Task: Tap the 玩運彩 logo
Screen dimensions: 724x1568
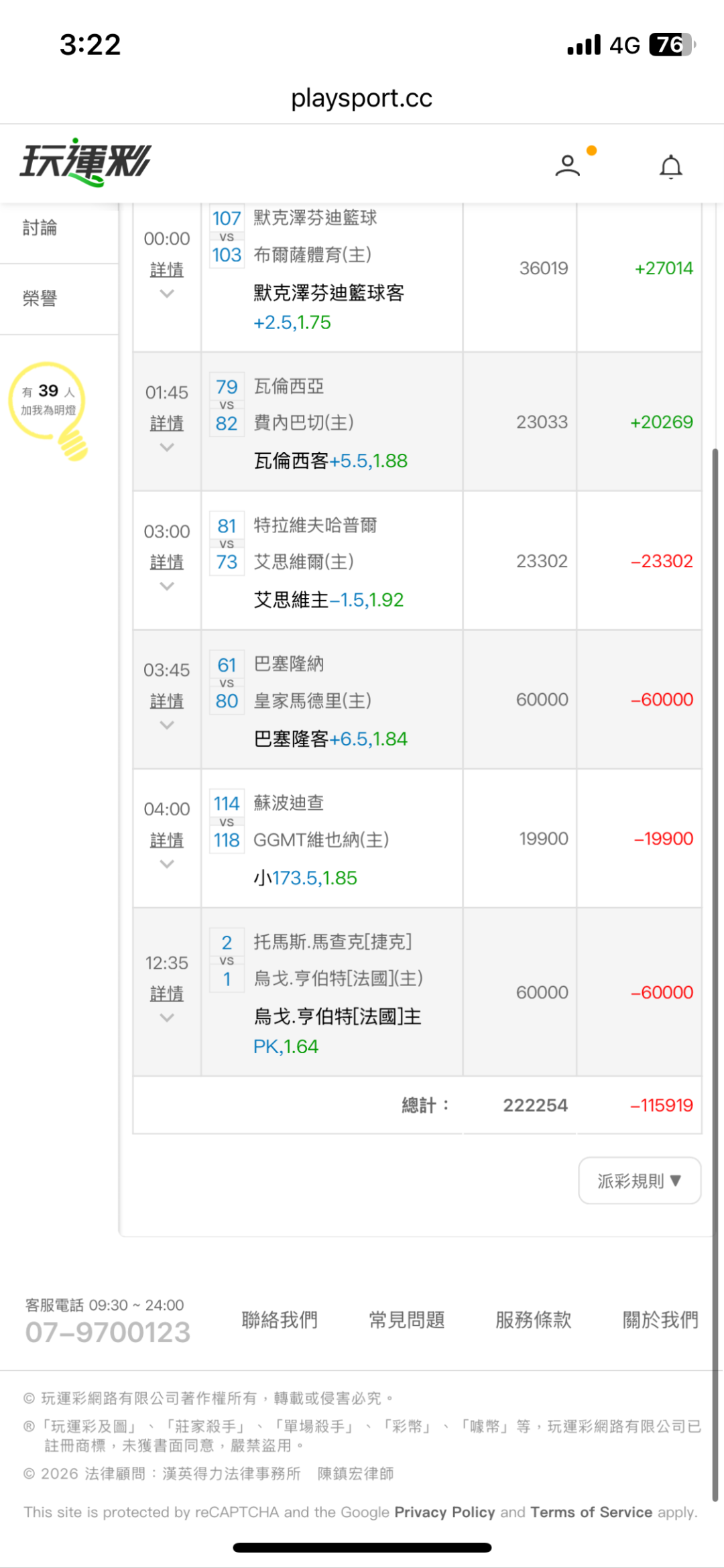Action: (85, 162)
